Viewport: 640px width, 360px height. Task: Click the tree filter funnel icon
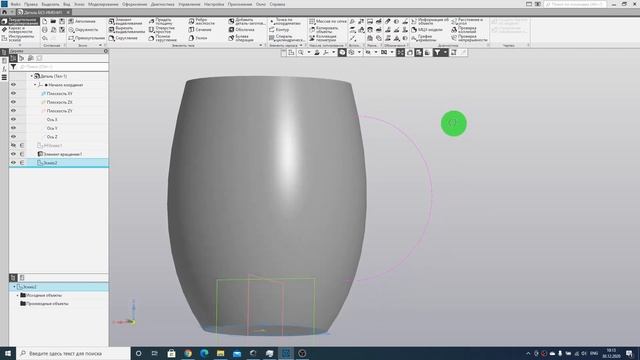pos(13,67)
